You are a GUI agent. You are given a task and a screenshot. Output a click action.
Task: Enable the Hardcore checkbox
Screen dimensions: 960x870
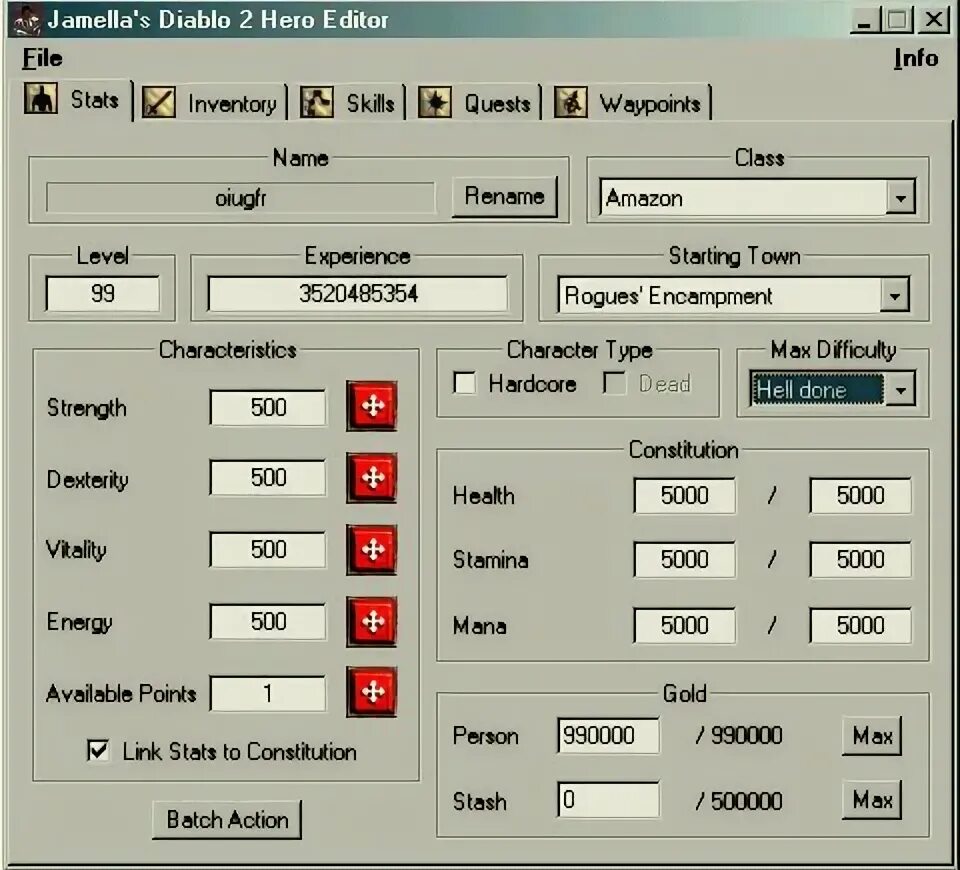pos(465,383)
